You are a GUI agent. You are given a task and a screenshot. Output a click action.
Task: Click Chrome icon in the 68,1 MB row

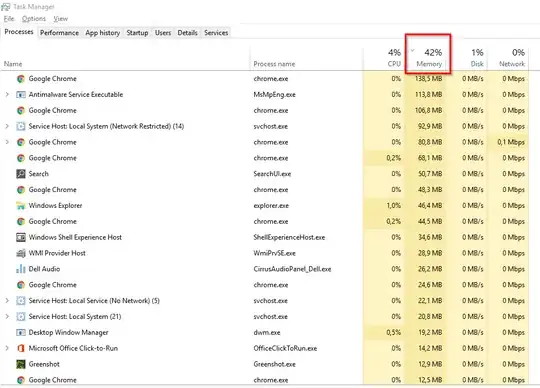click(21, 158)
